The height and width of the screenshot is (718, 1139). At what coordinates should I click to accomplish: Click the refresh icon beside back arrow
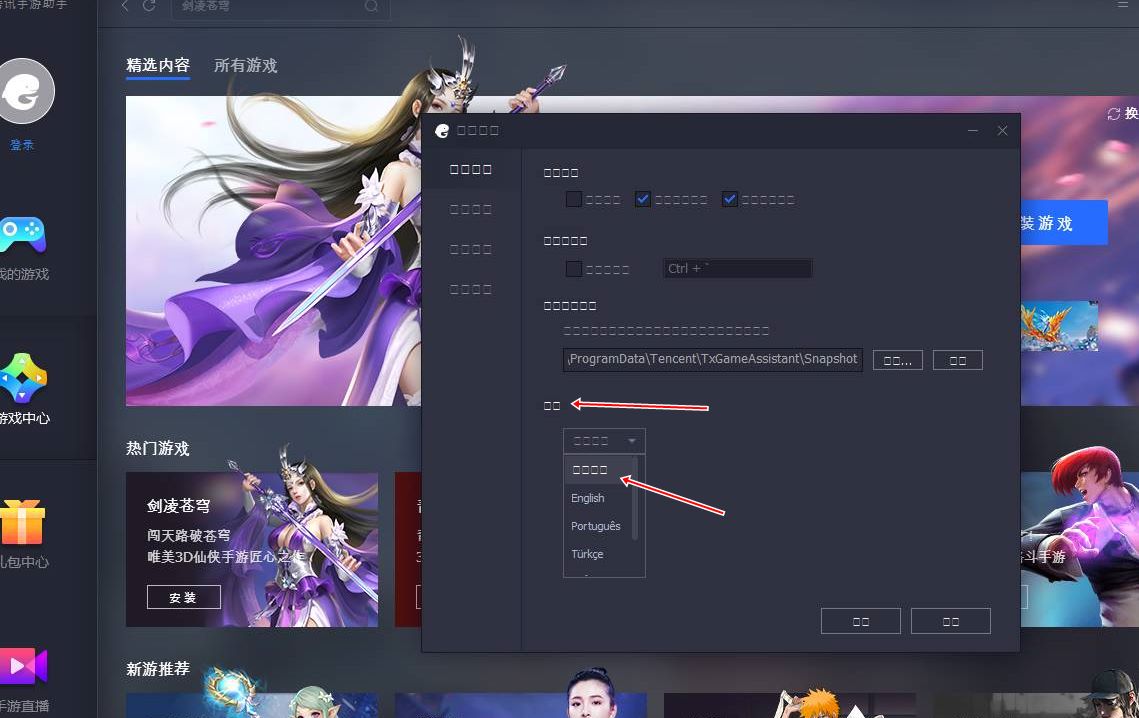[x=149, y=6]
